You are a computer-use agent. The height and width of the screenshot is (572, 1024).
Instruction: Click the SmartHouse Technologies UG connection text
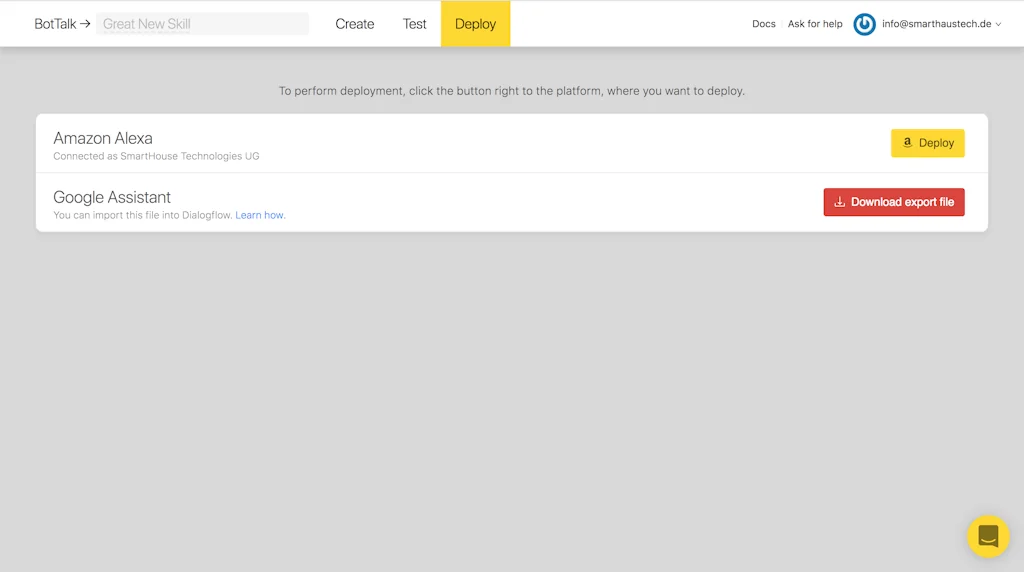coord(189,156)
